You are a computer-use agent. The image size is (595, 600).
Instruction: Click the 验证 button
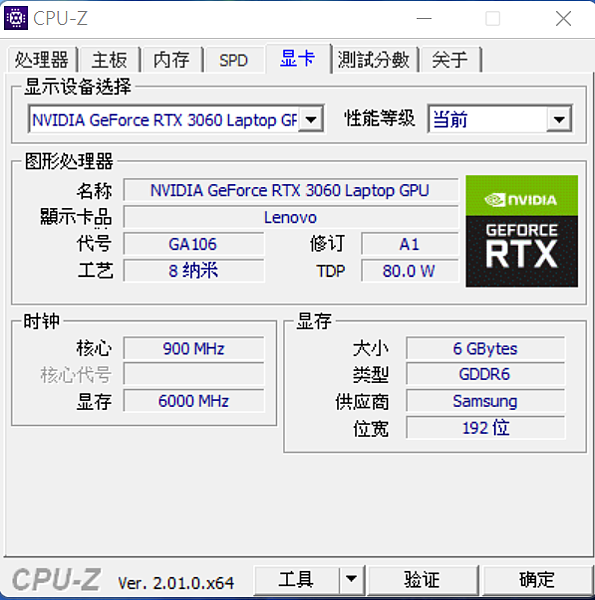coord(422,579)
